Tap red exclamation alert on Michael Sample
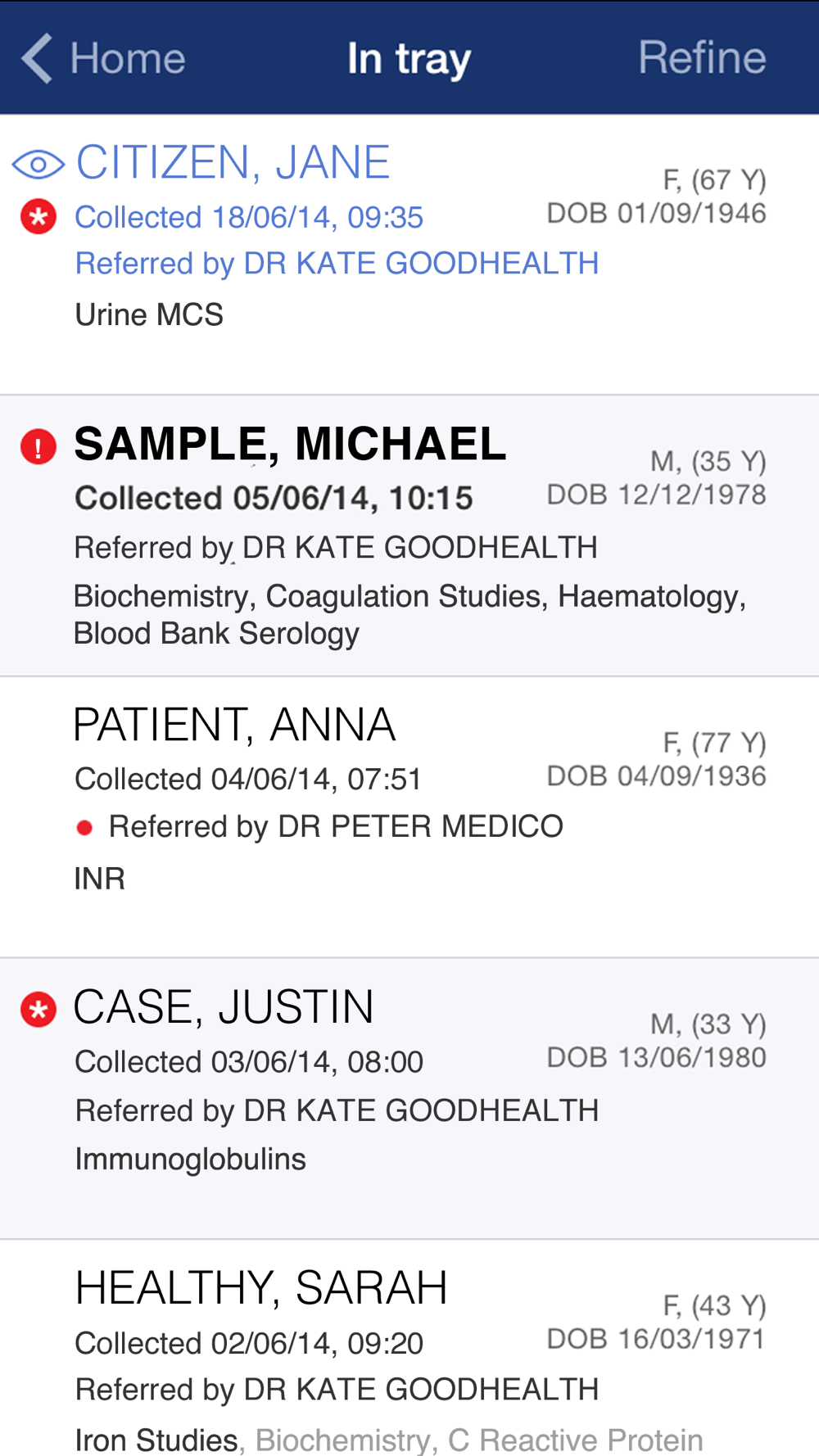The image size is (819, 1456). tap(38, 447)
